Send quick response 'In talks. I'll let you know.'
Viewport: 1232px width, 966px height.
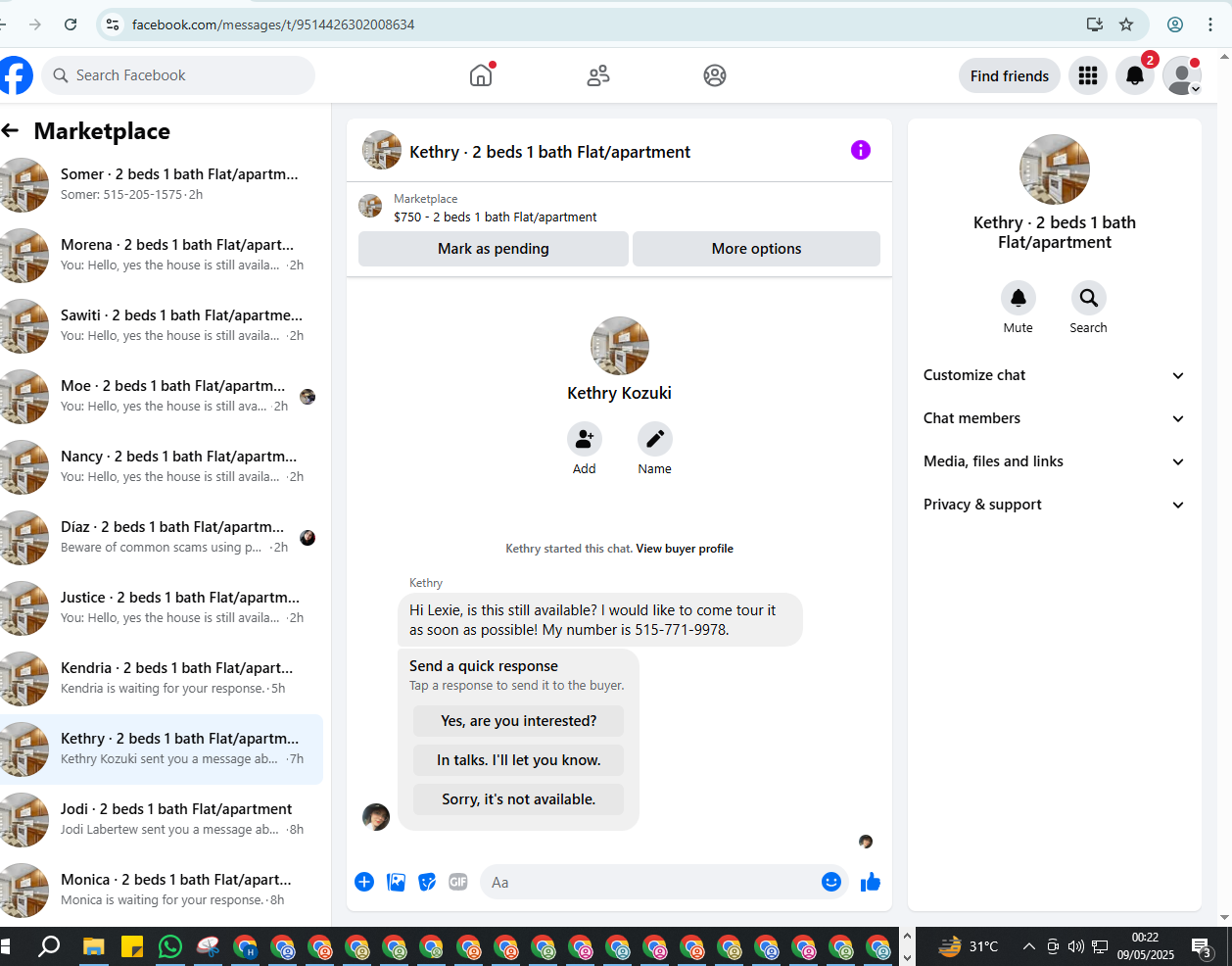pos(519,760)
